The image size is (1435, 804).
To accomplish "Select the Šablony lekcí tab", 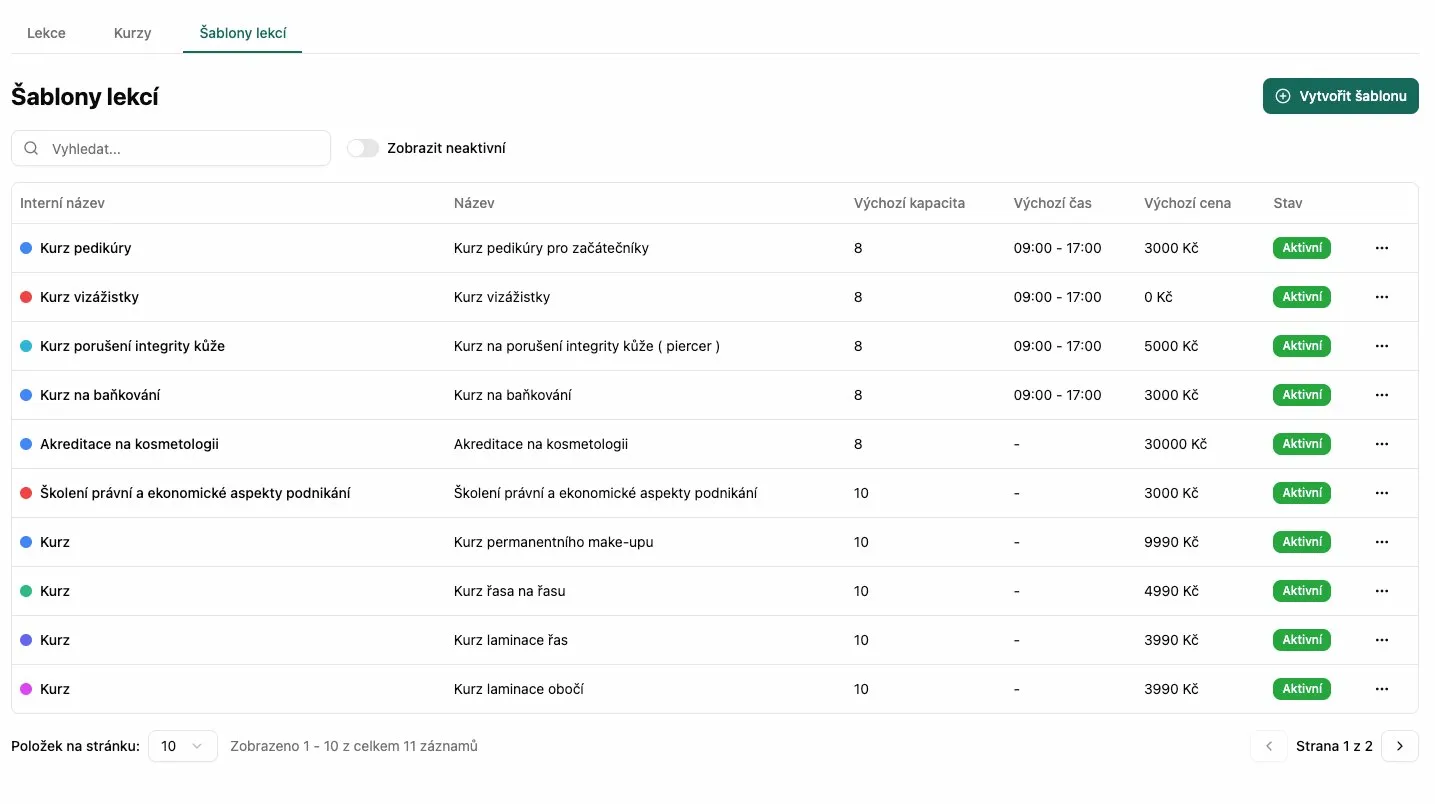I will pos(243,33).
